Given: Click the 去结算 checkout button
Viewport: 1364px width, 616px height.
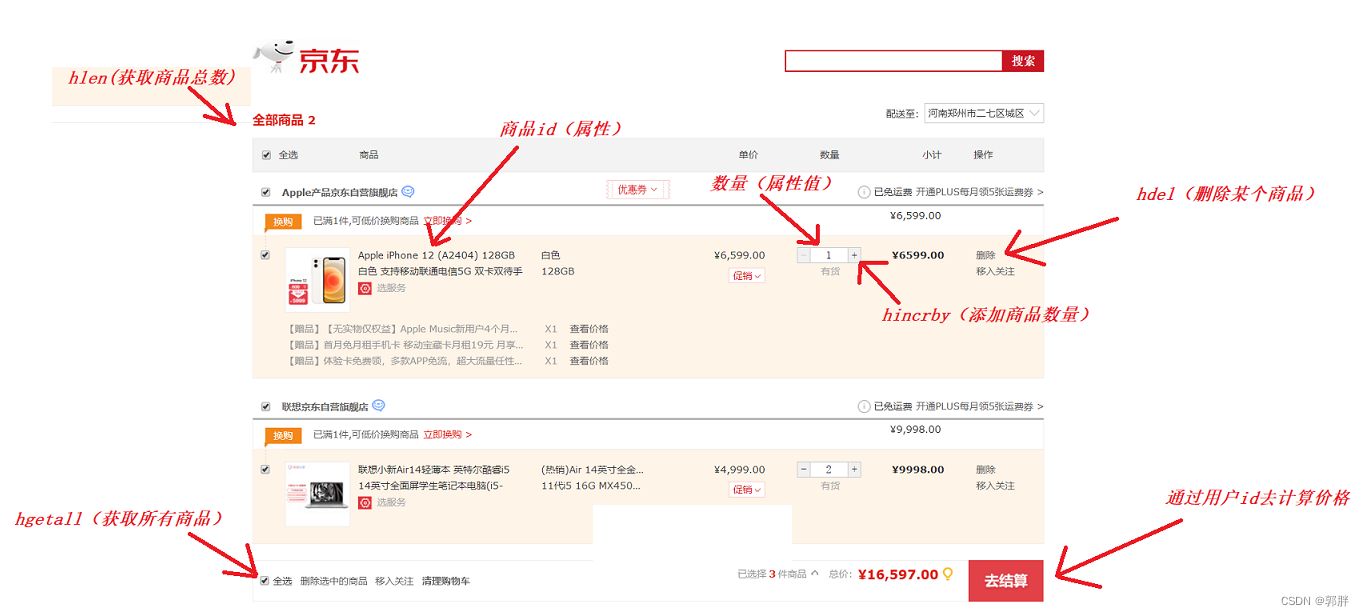Looking at the screenshot, I should point(1006,580).
